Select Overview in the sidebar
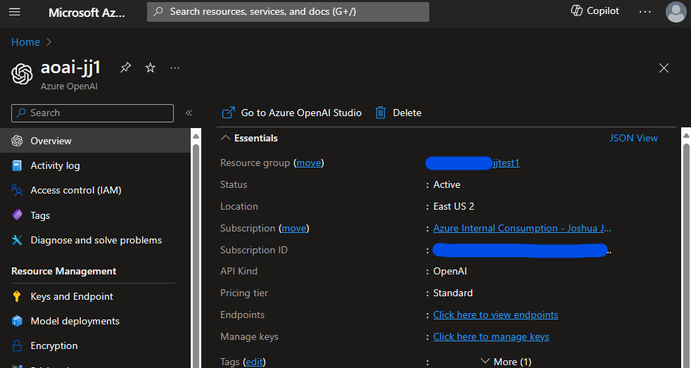 pos(95,141)
